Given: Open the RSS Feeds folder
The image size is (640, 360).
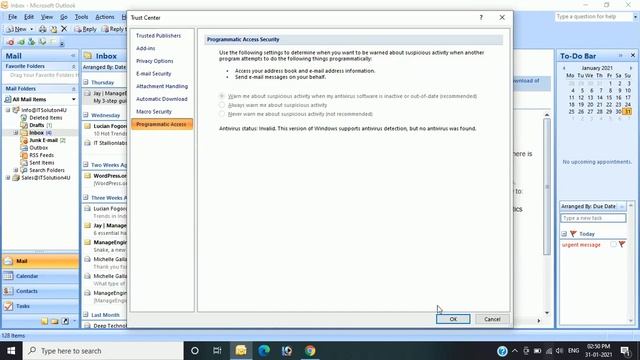Looking at the screenshot, I should (x=41, y=155).
